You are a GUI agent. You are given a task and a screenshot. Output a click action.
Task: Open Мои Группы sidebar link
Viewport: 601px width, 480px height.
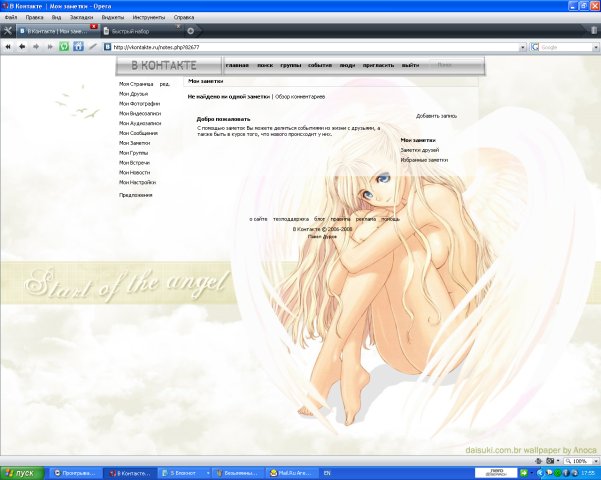(x=133, y=153)
